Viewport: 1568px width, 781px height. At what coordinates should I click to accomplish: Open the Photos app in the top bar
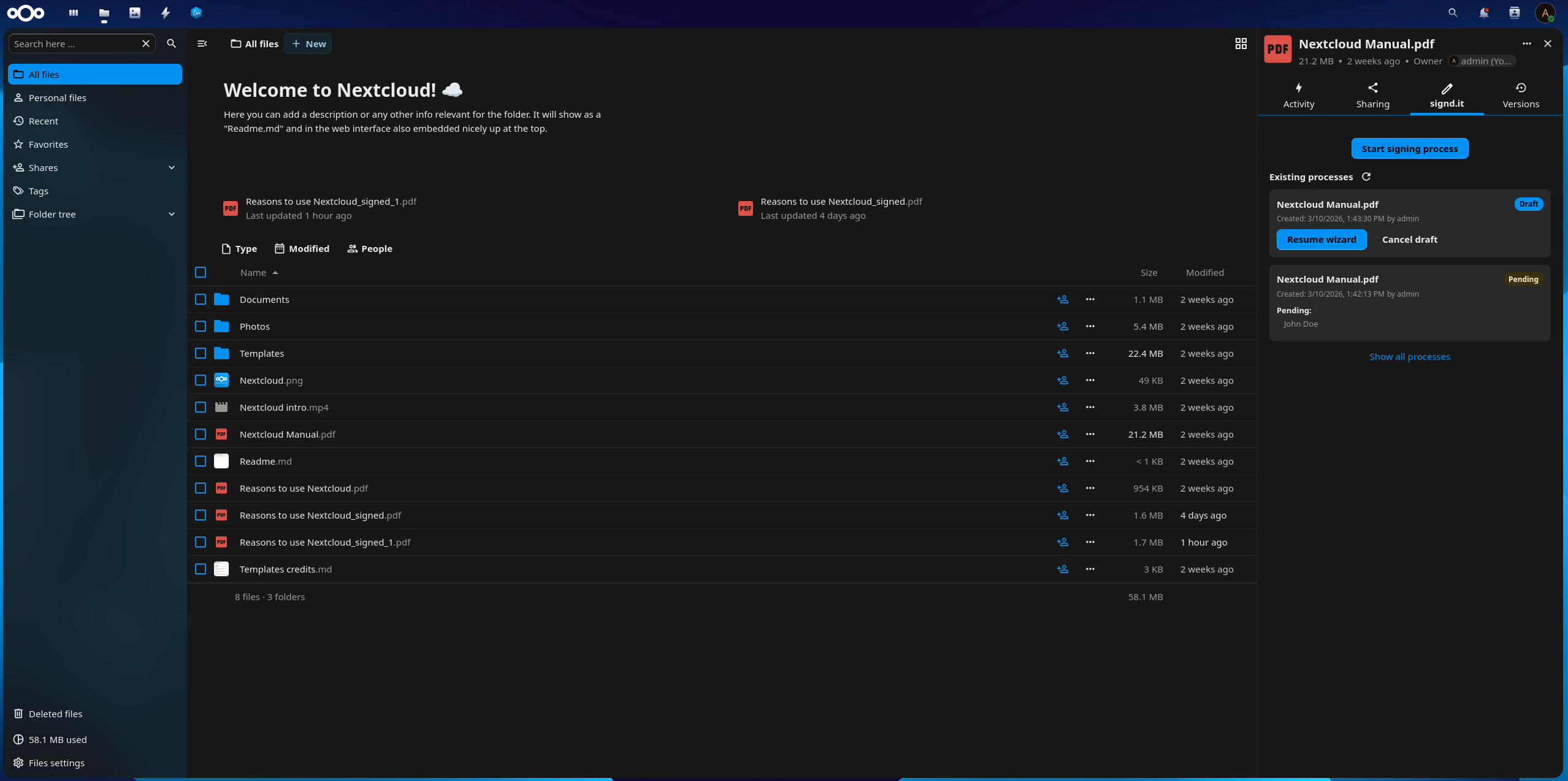click(x=135, y=12)
